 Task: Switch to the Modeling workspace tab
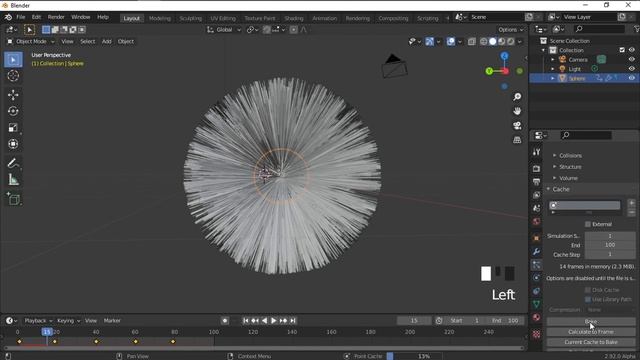click(160, 18)
